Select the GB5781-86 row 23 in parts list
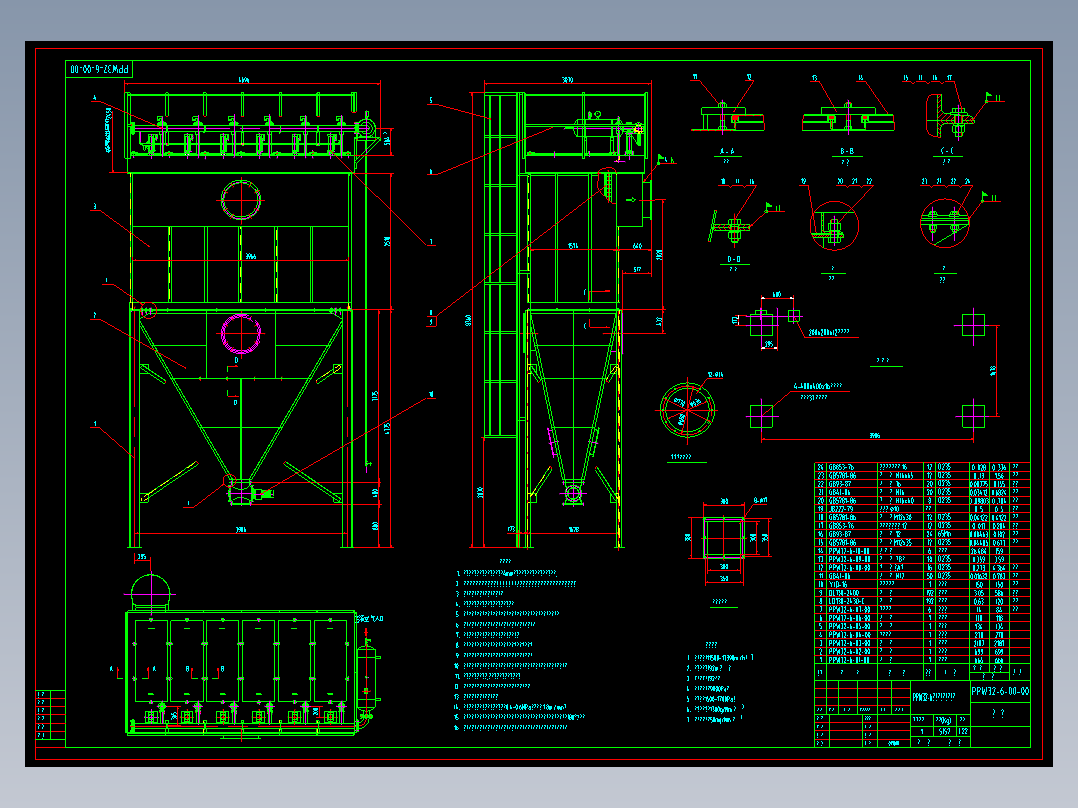Image resolution: width=1078 pixels, height=808 pixels. pos(922,475)
